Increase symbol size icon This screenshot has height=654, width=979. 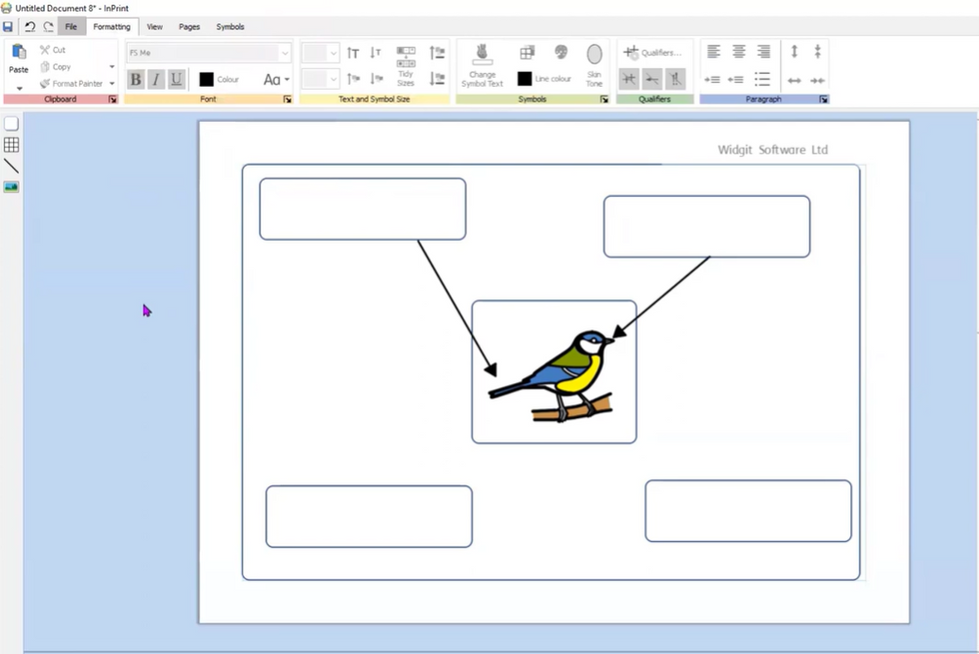pos(353,79)
